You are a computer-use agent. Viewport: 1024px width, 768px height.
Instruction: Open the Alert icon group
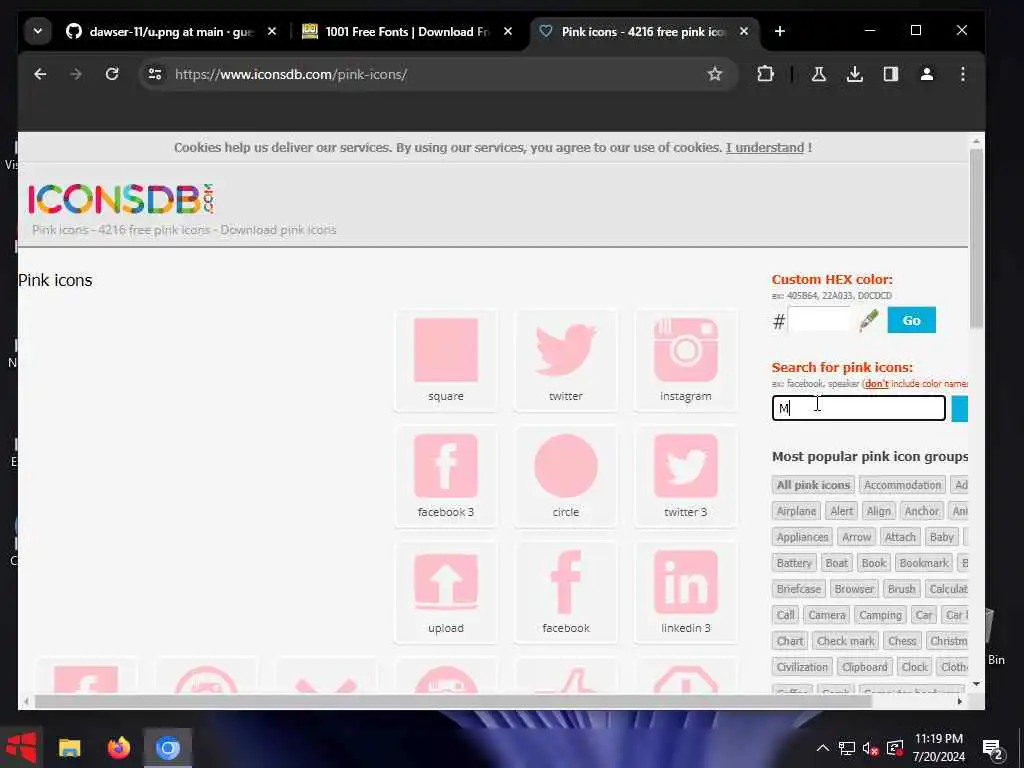(x=841, y=511)
